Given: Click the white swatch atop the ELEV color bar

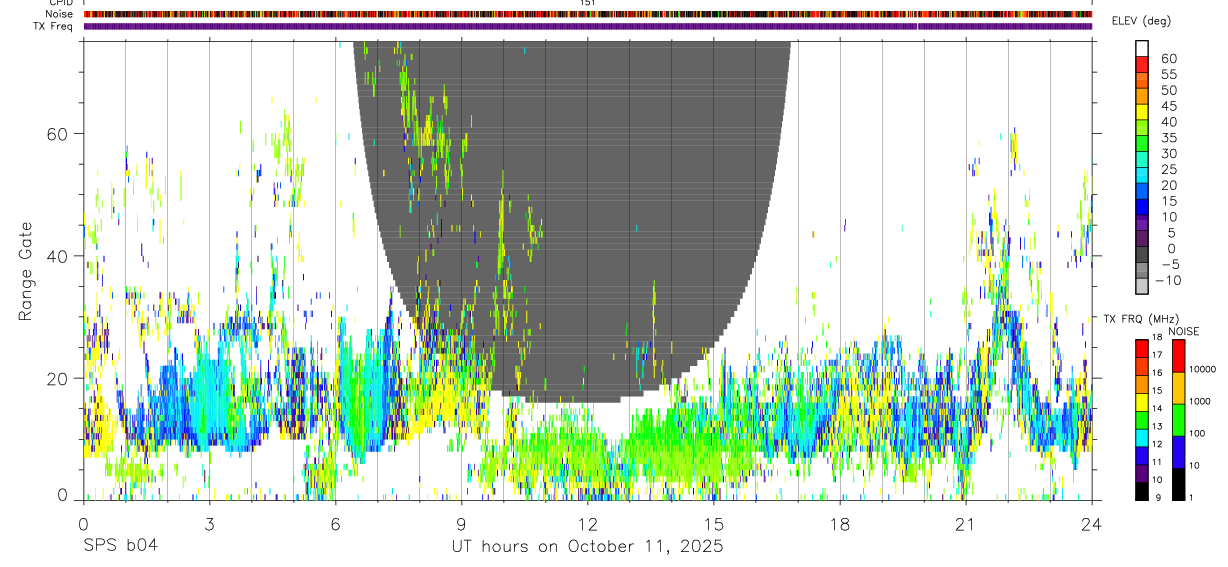Looking at the screenshot, I should [x=1142, y=47].
